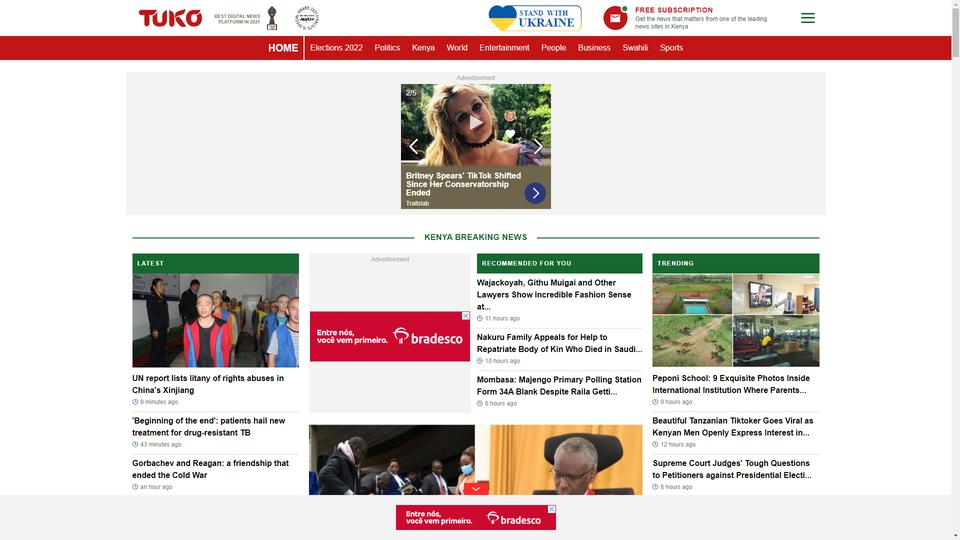Click the '12 hours ago' timestamp
Screen dimensions: 960x540
(x=678, y=444)
